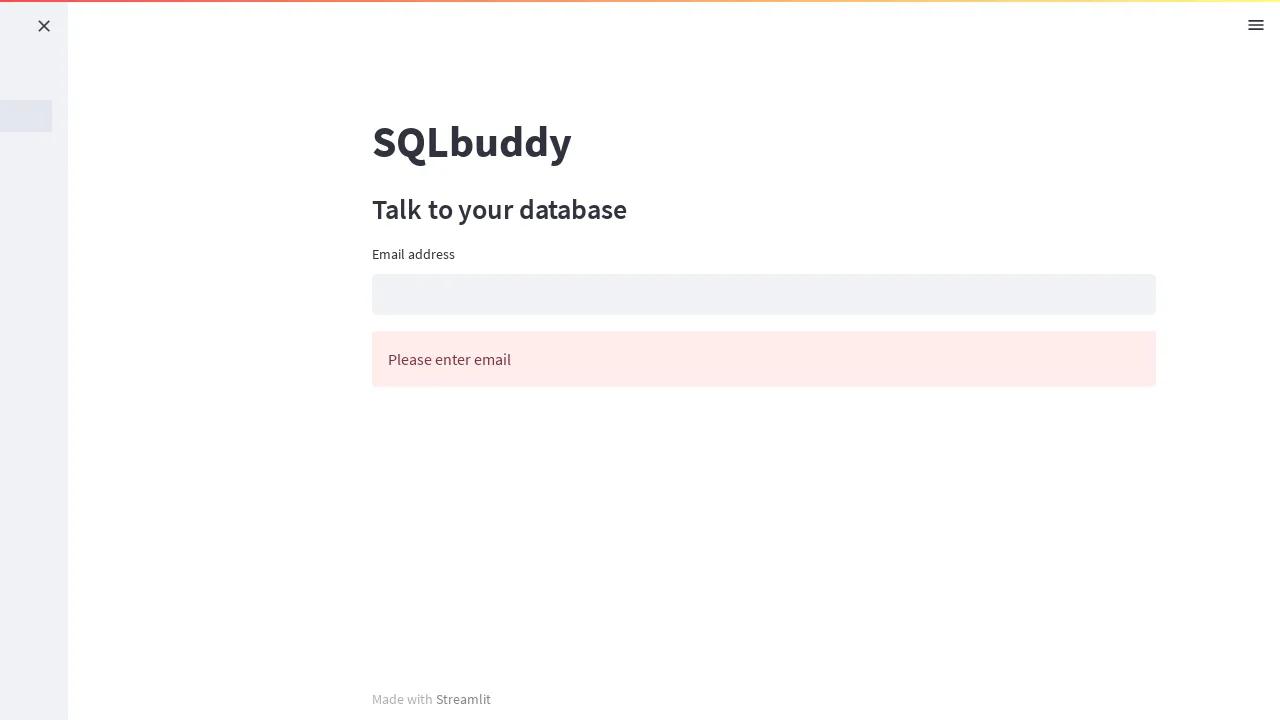1280x720 pixels.
Task: Open the hamburger main menu
Action: click(1256, 26)
